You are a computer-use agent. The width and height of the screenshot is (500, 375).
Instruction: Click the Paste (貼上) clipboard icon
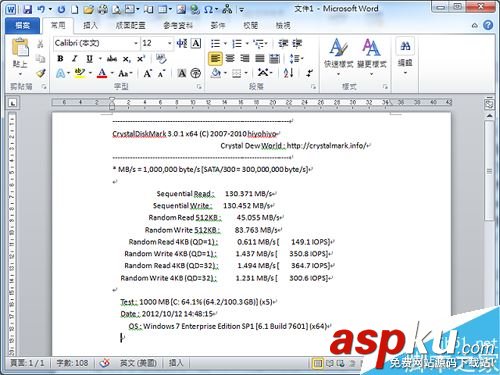click(x=20, y=47)
